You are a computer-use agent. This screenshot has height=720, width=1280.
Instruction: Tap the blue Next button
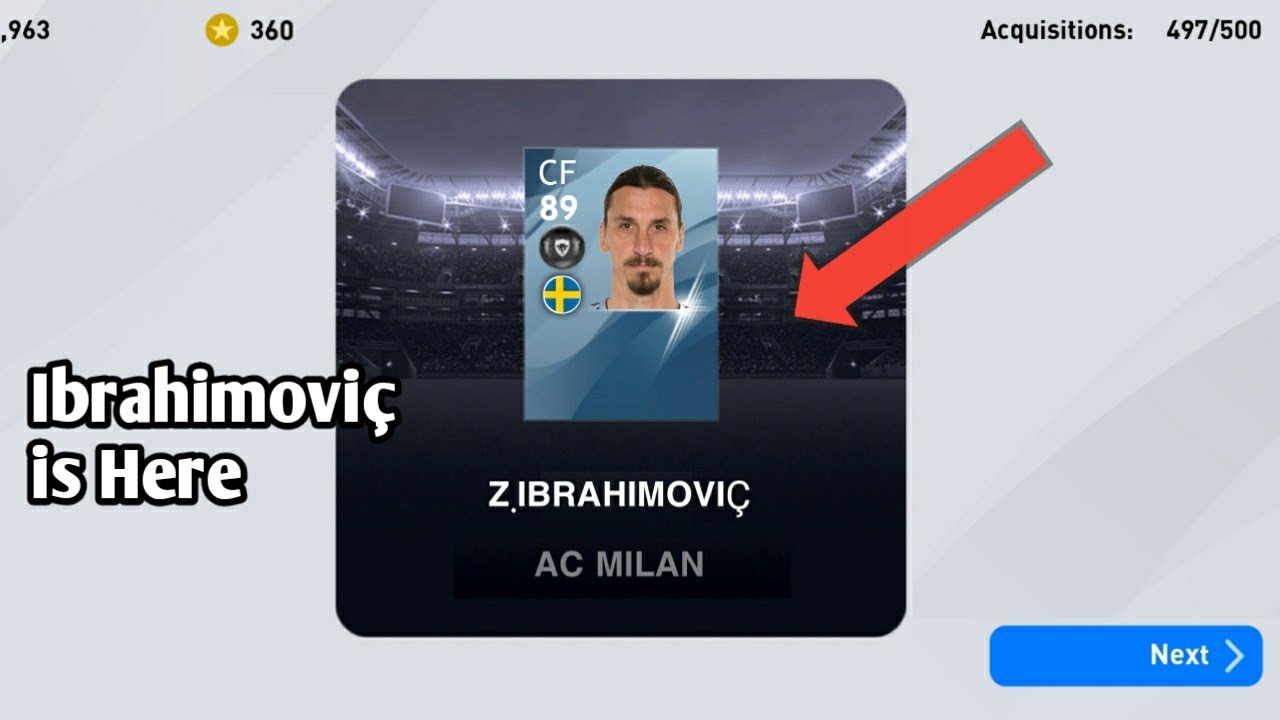pyautogui.click(x=1126, y=655)
